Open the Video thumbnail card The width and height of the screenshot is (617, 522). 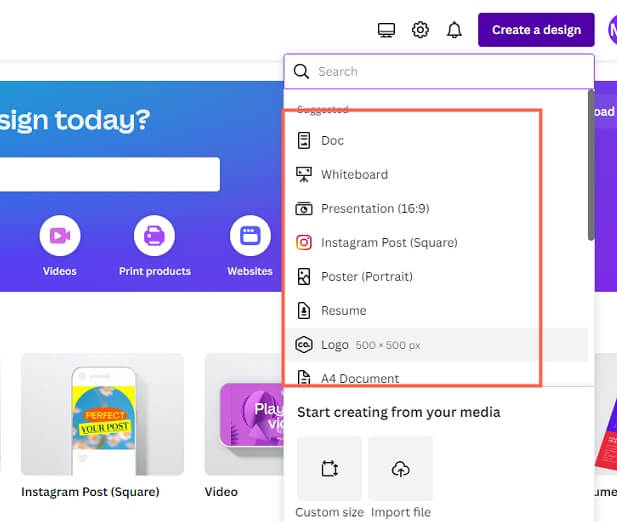point(244,414)
